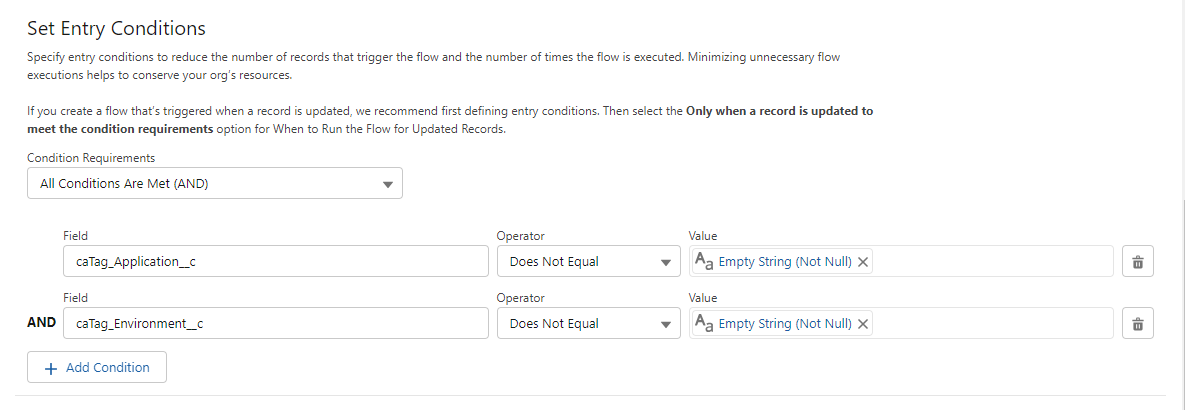
Task: Click the arrow on the first Does Not Equal box
Action: (666, 263)
